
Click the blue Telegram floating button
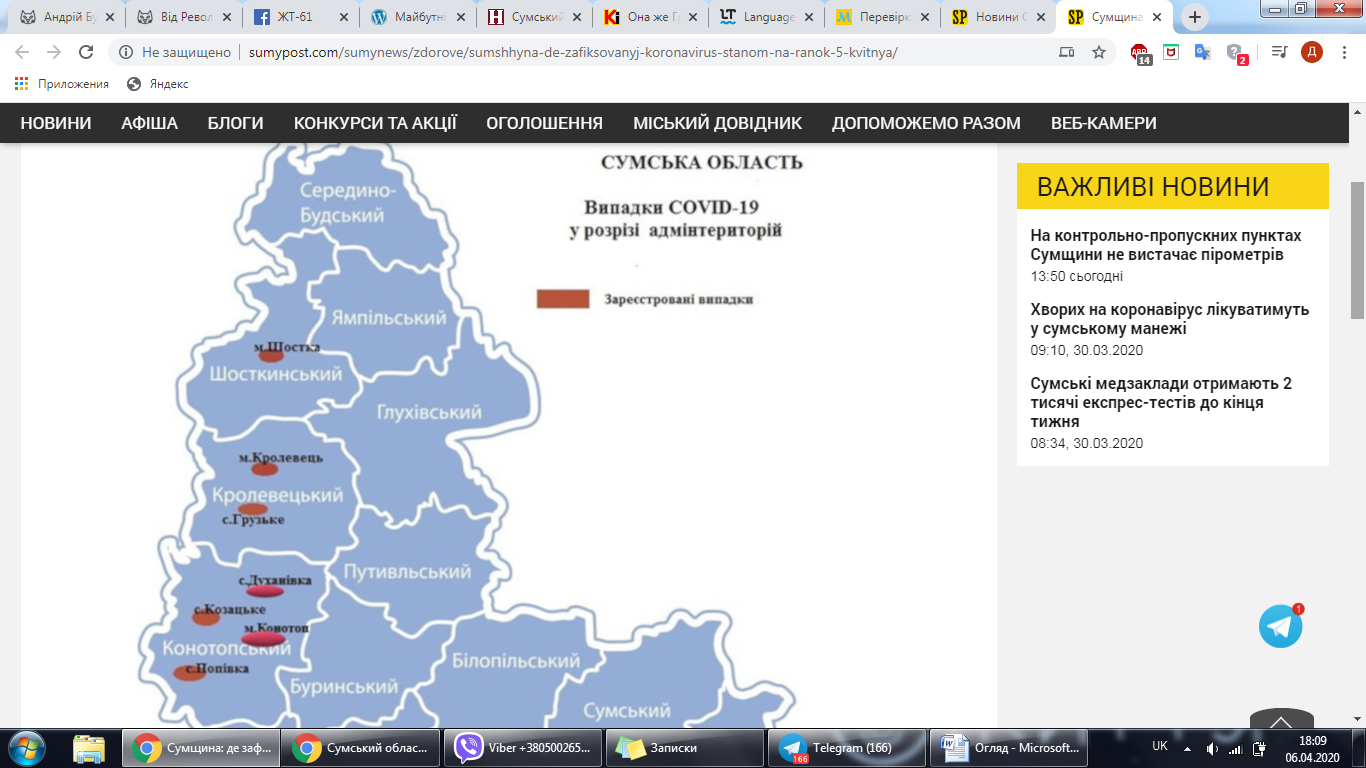[x=1281, y=626]
